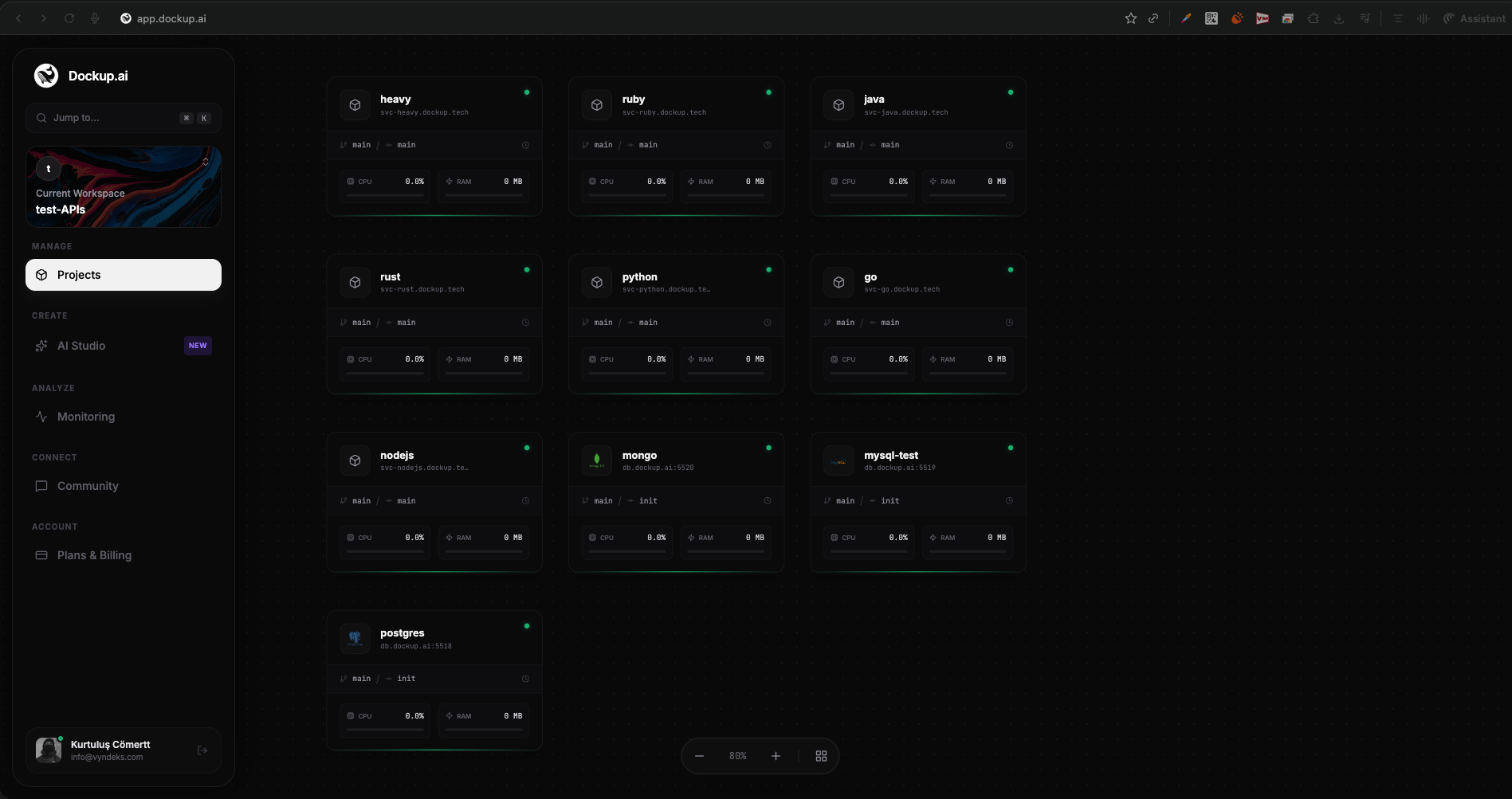Open the Dockup.ai logo in the sidebar
The height and width of the screenshot is (799, 1512).
pyautogui.click(x=46, y=75)
